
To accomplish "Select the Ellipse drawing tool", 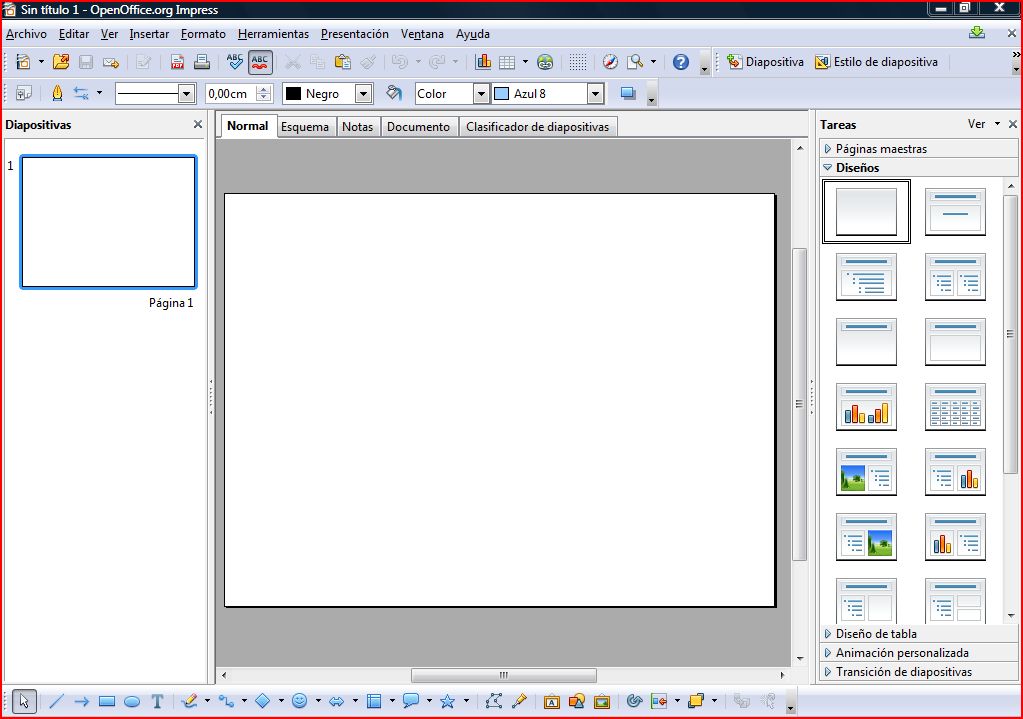I will [132, 701].
